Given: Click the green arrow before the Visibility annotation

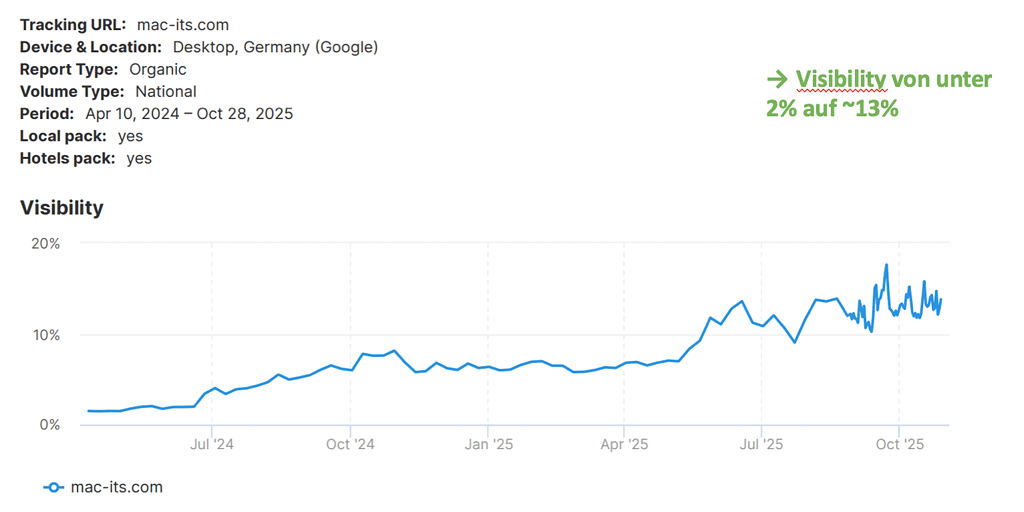Looking at the screenshot, I should [x=776, y=80].
